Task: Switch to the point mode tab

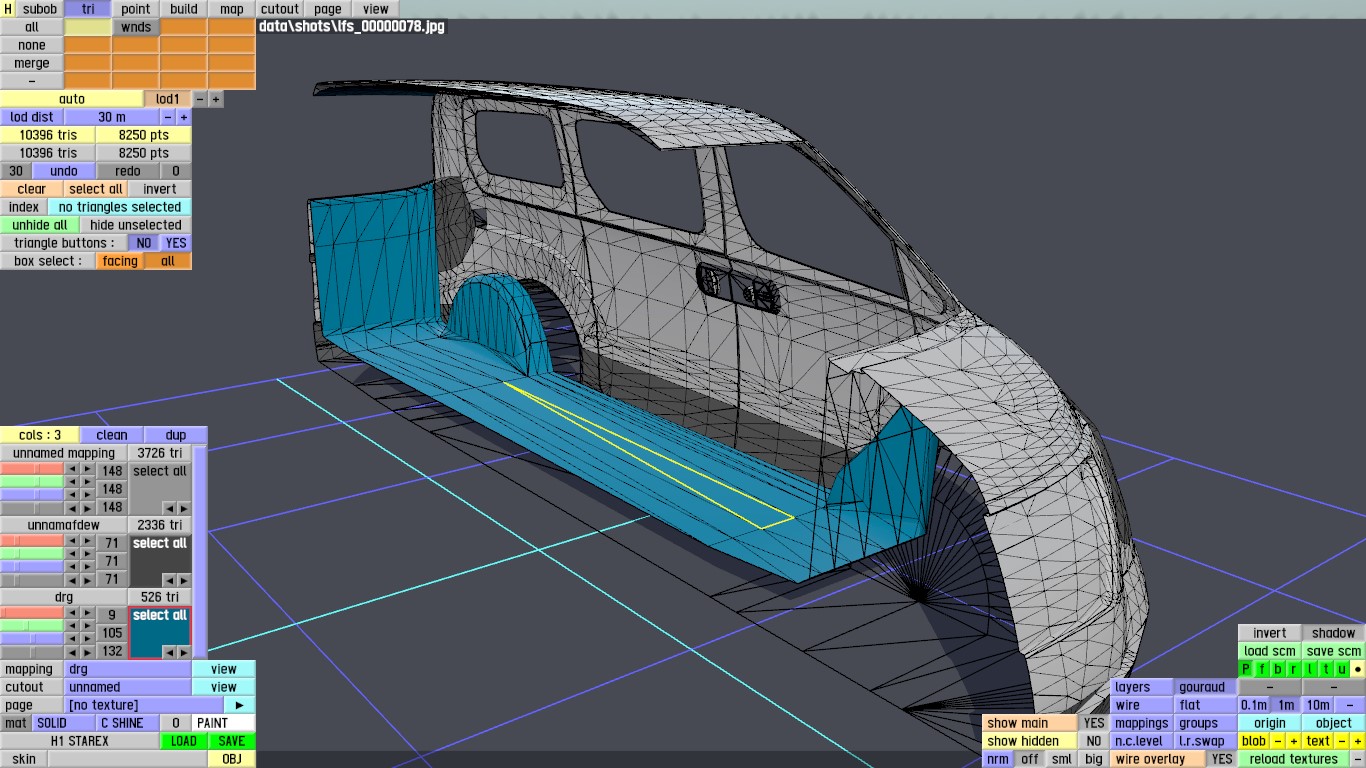Action: 135,9
